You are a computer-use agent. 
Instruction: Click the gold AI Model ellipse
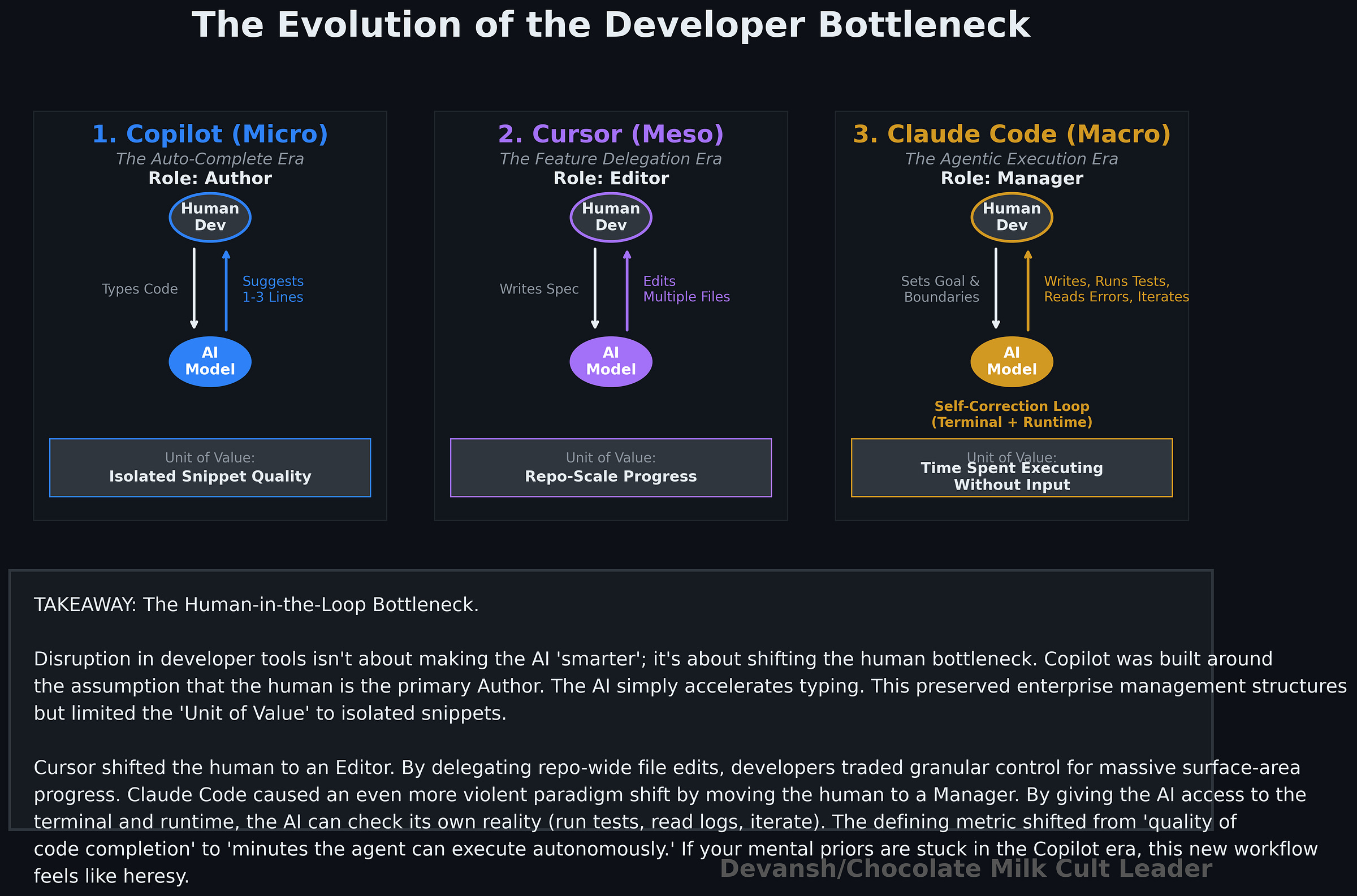[1012, 362]
